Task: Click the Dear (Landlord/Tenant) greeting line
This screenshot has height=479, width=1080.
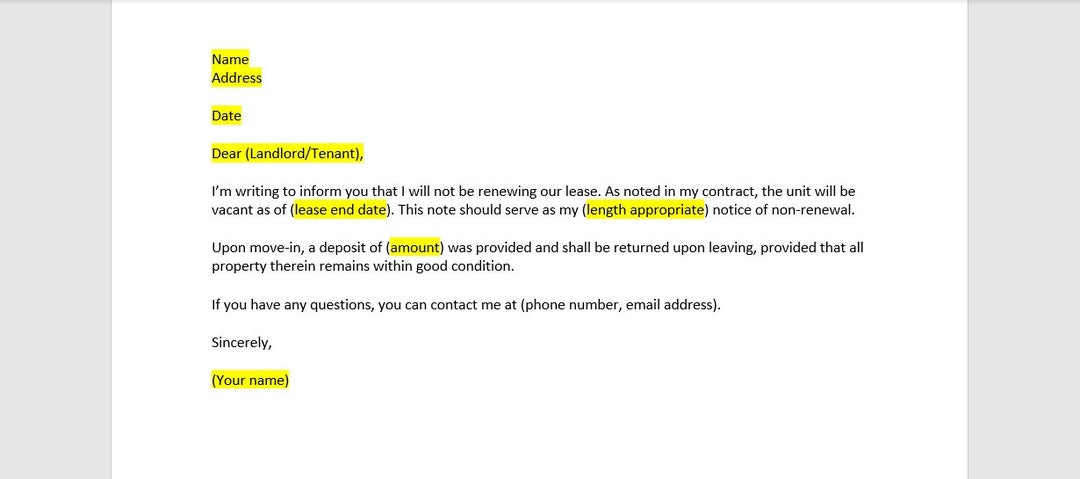Action: click(287, 154)
